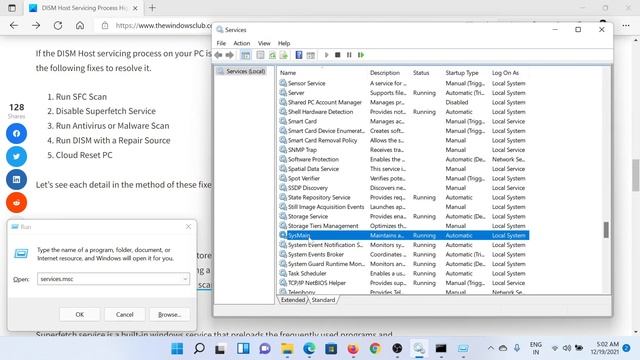640x360 pixels.
Task: Click the Services list vertical scrollbar thumb
Action: [606, 230]
